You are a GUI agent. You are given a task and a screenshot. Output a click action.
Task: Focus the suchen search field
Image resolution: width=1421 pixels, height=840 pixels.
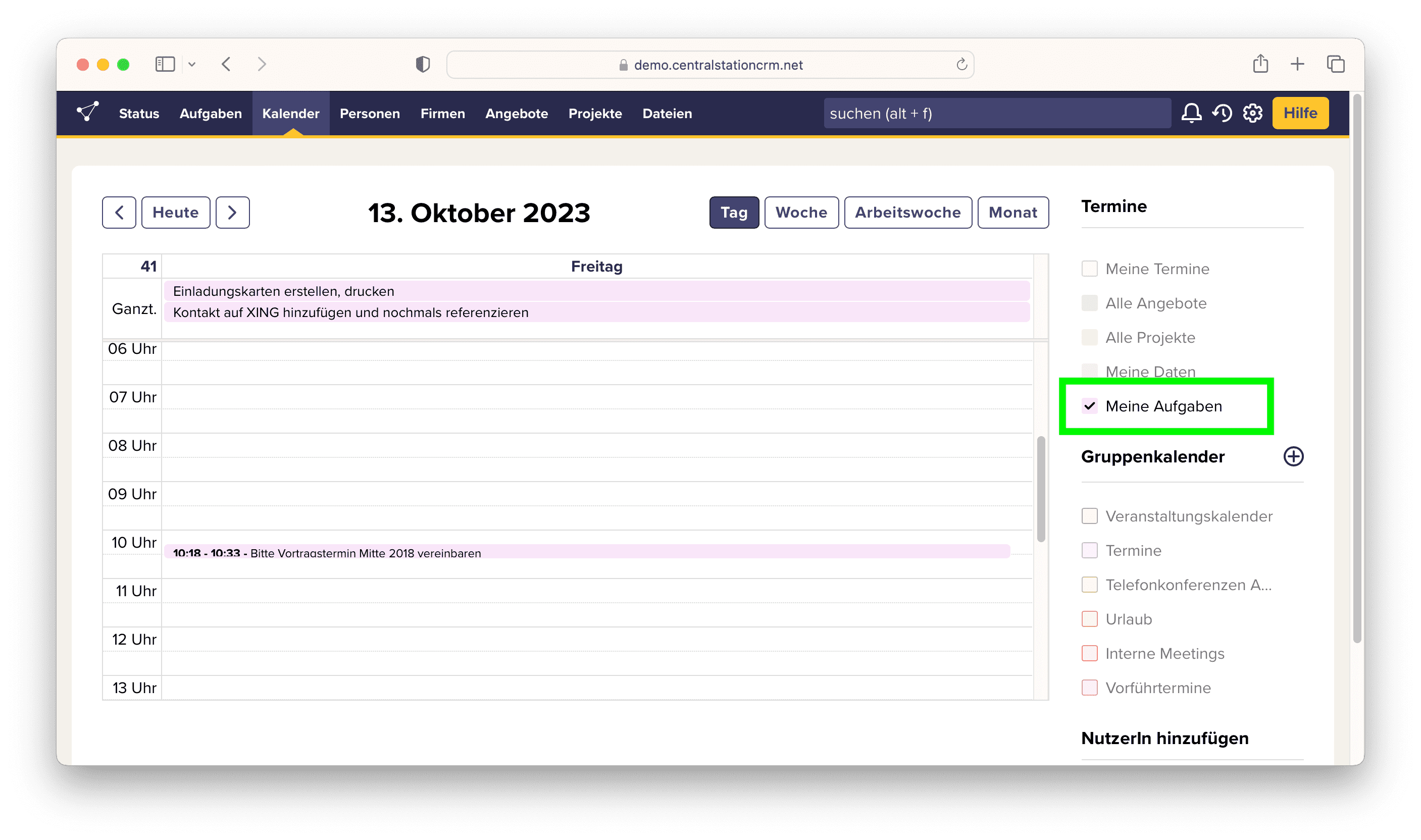click(996, 113)
